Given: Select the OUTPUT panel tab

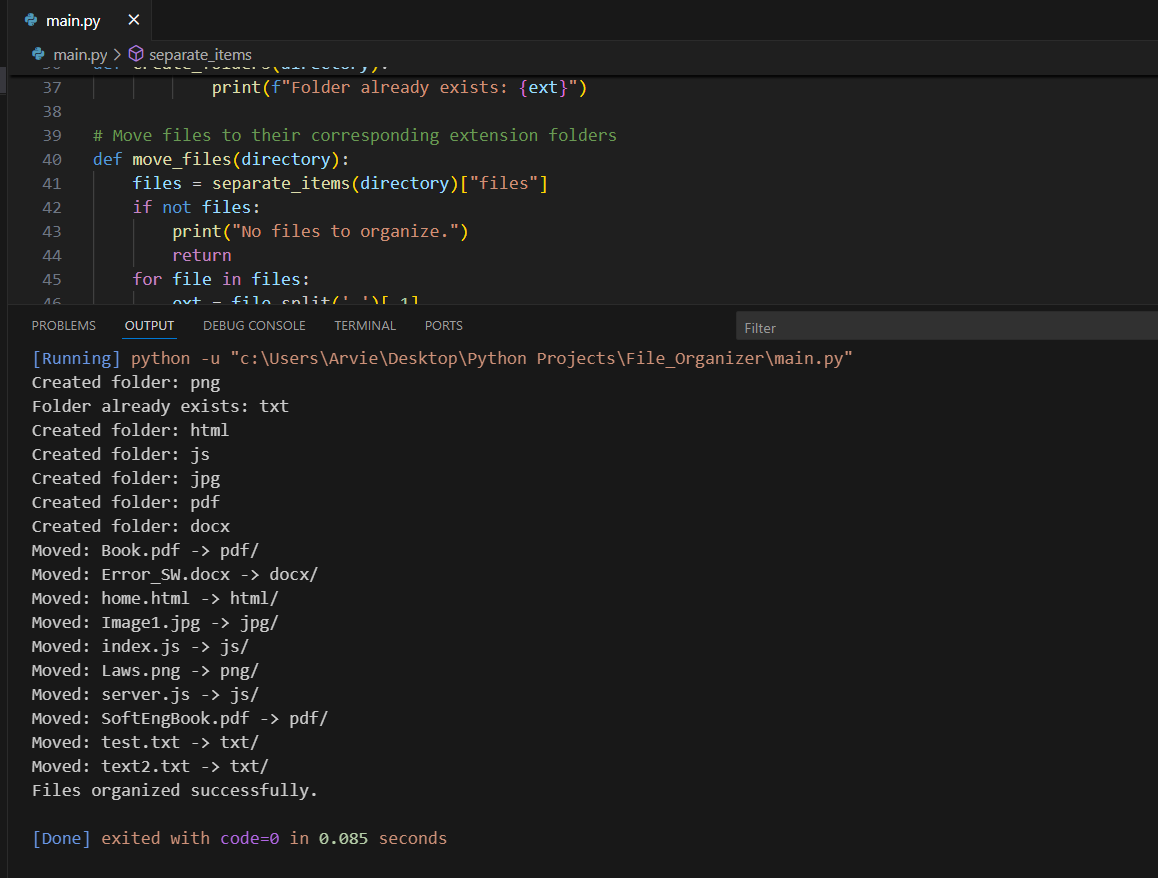Looking at the screenshot, I should (149, 326).
